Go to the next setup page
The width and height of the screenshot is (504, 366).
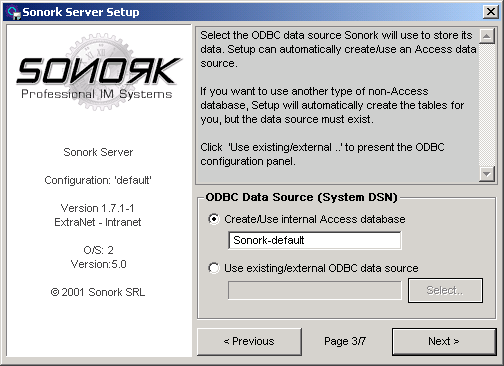(444, 341)
